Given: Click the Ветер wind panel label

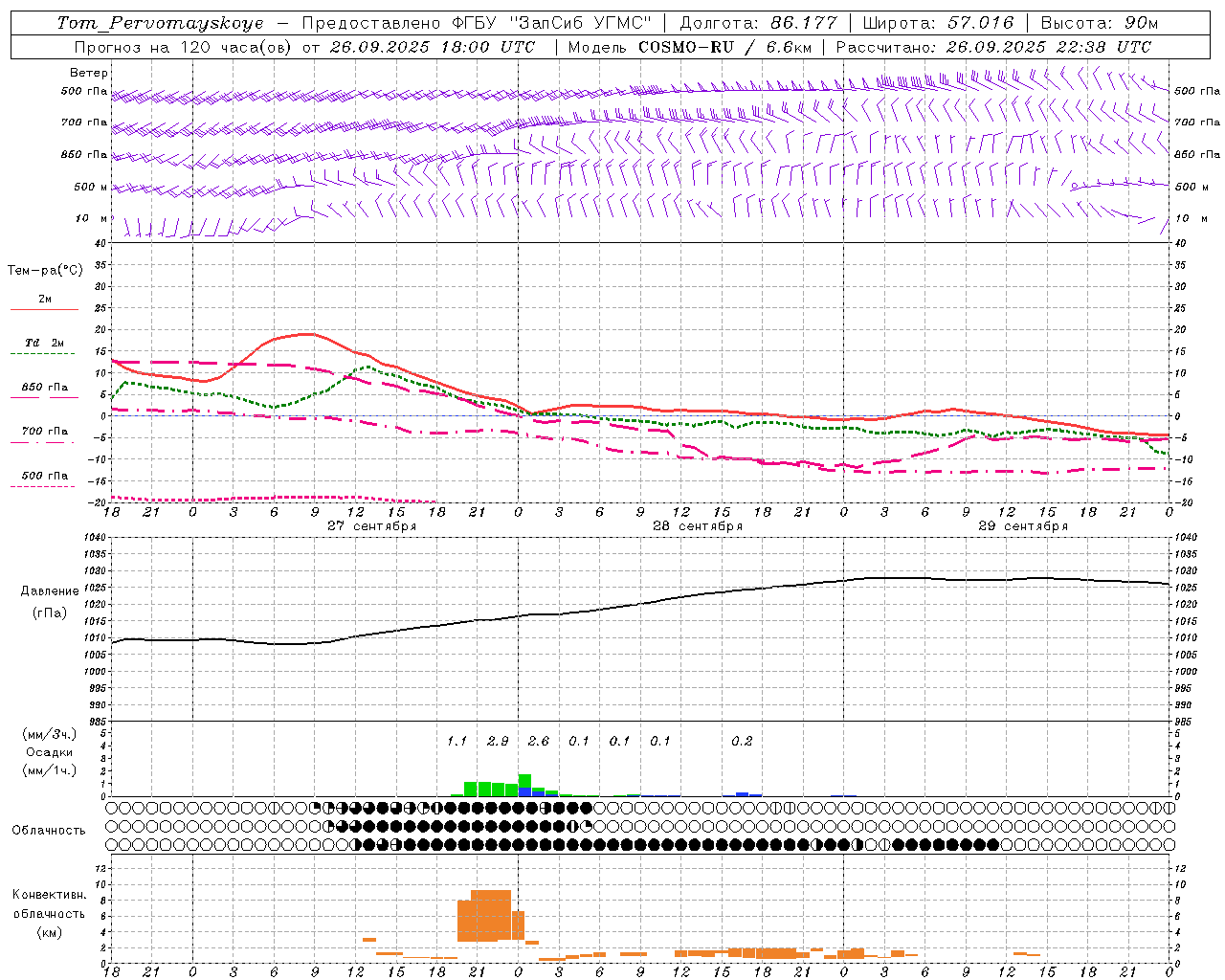Looking at the screenshot, I should pyautogui.click(x=89, y=73).
